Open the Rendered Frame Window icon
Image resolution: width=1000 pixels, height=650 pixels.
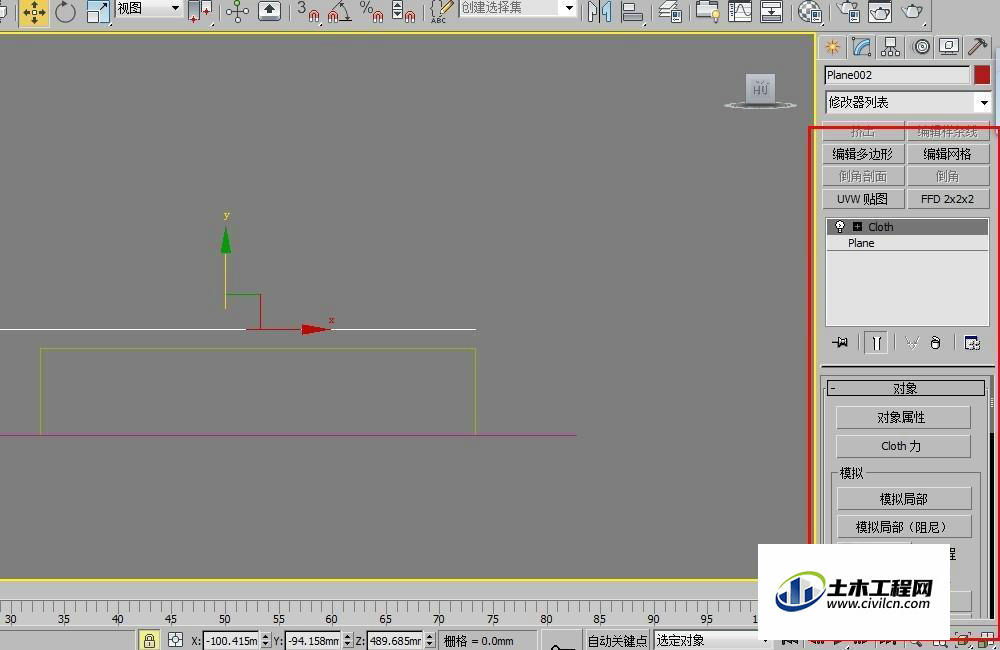(880, 11)
